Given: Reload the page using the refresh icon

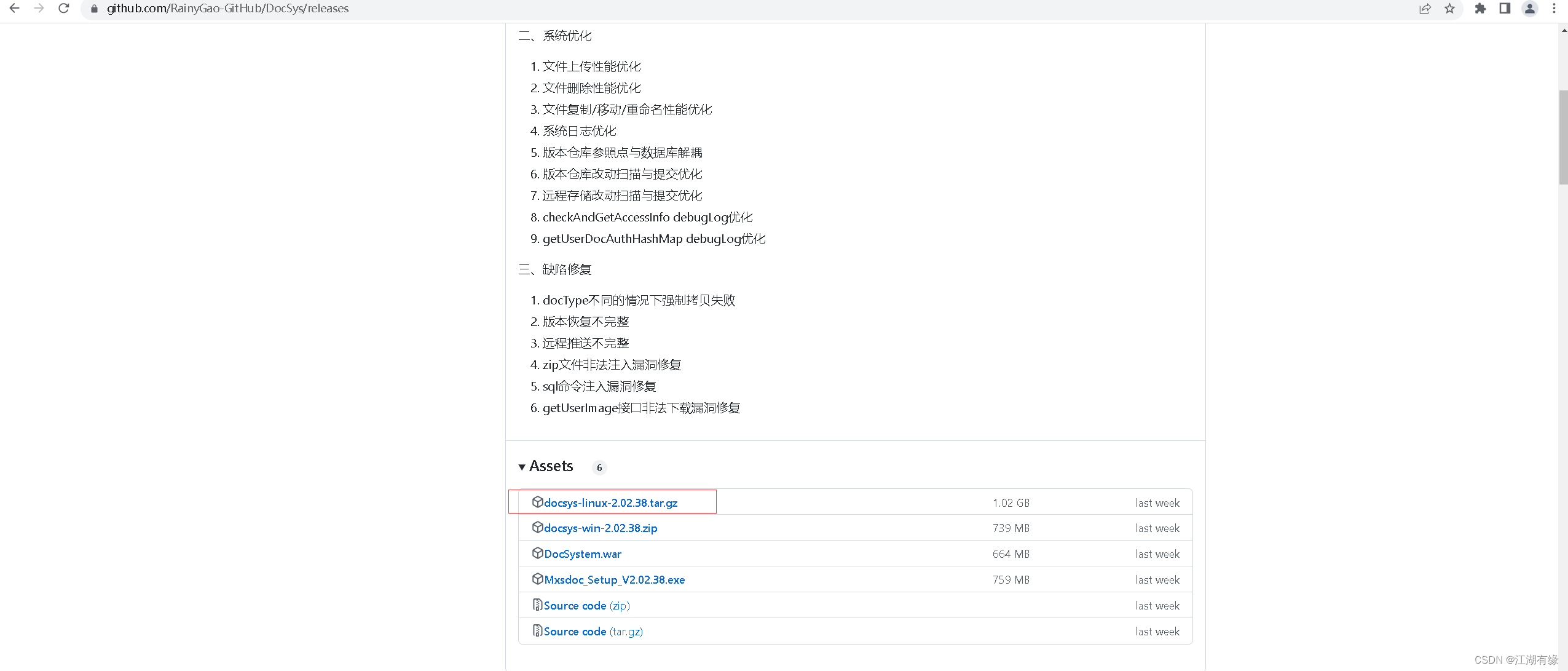Looking at the screenshot, I should (x=64, y=9).
